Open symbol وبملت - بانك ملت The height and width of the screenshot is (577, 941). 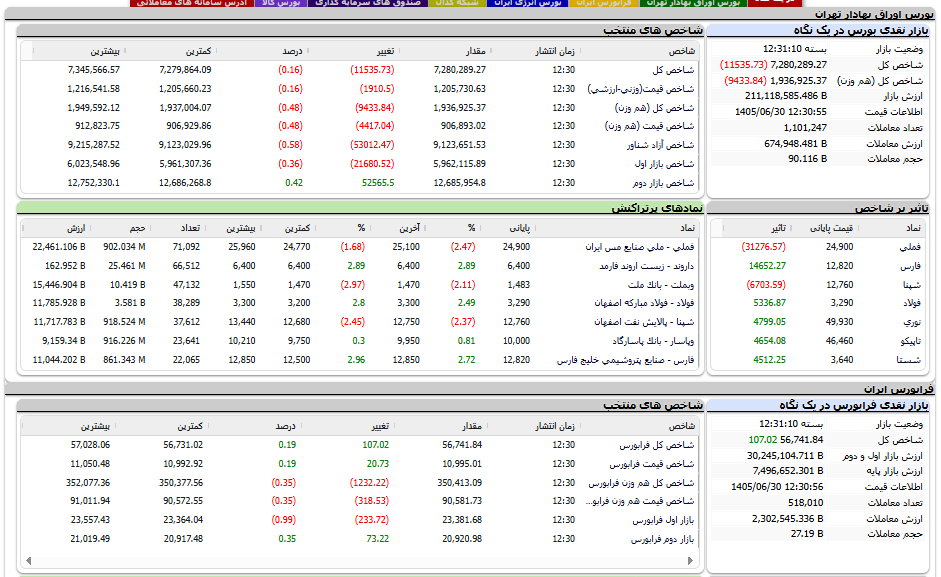(x=661, y=285)
